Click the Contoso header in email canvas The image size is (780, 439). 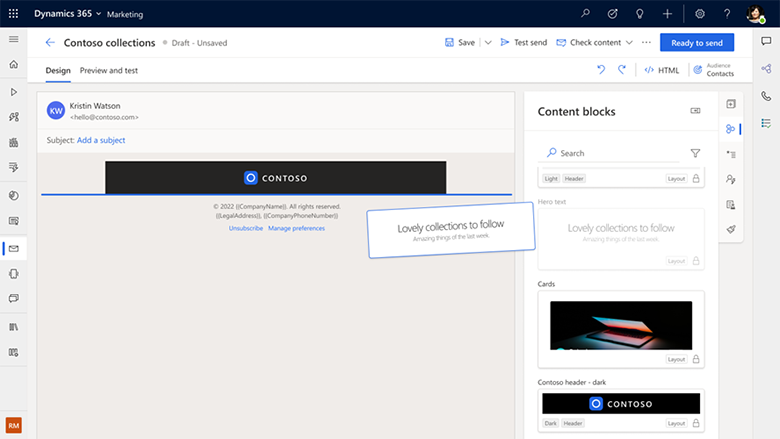click(x=276, y=177)
